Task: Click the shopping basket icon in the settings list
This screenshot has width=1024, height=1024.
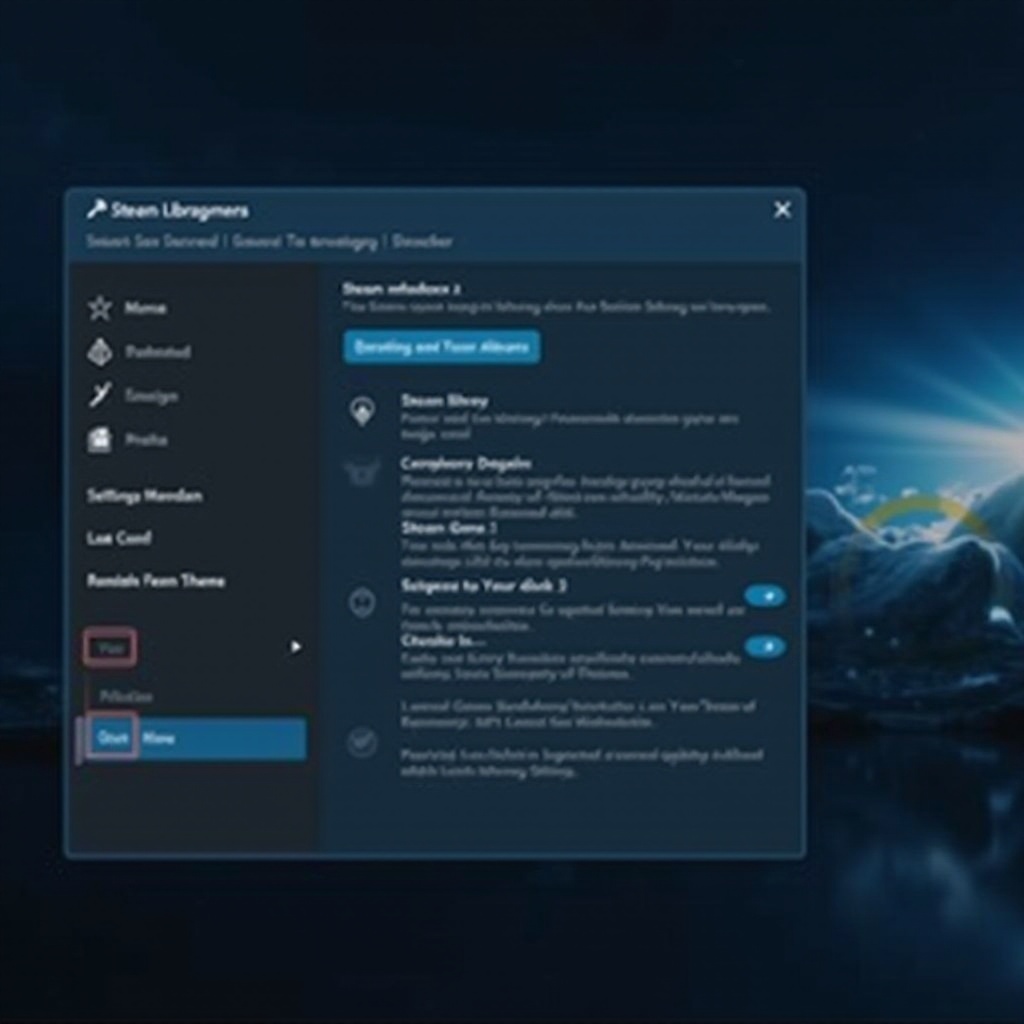Action: tap(362, 472)
